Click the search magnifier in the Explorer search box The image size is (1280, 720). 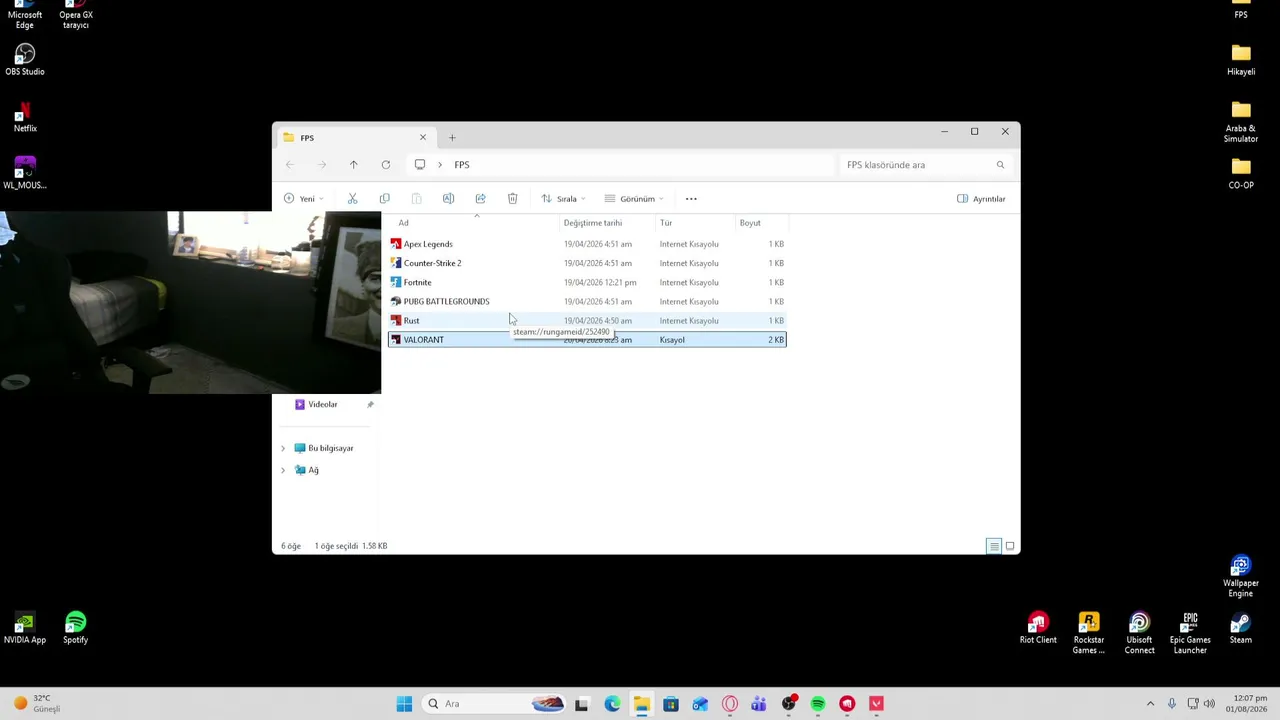click(1000, 165)
